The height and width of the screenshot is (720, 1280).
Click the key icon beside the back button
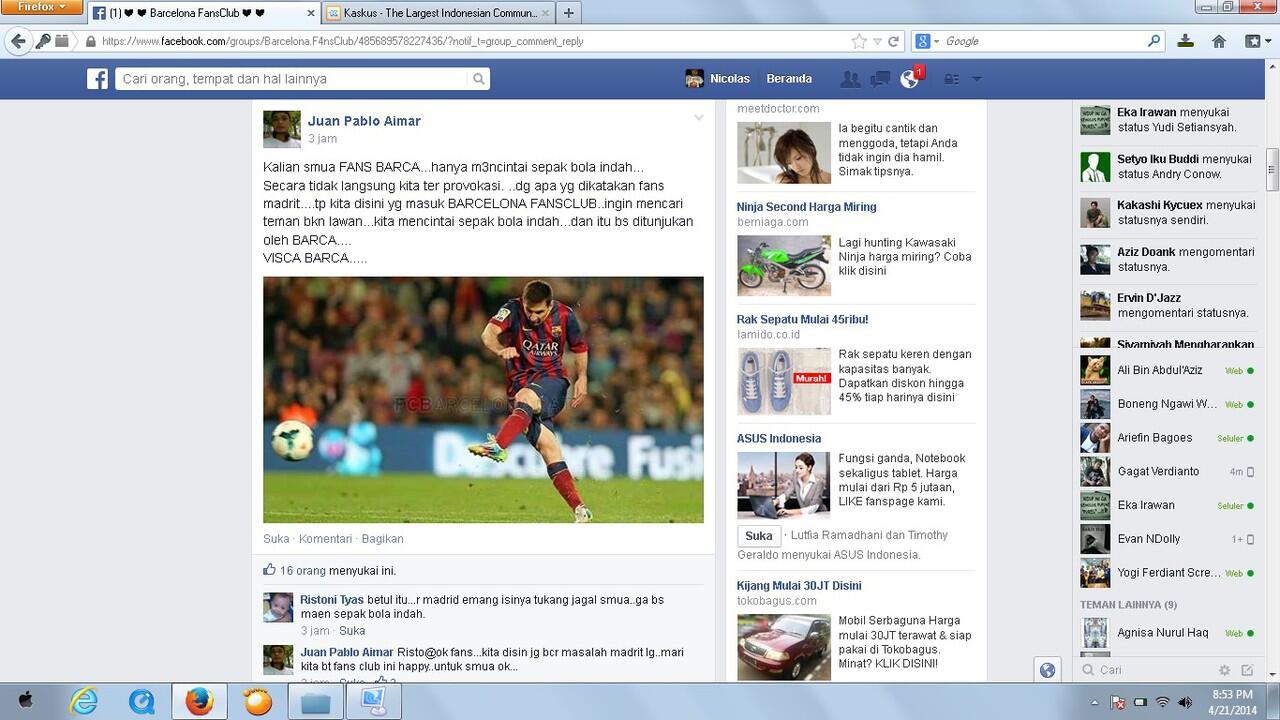click(x=43, y=41)
